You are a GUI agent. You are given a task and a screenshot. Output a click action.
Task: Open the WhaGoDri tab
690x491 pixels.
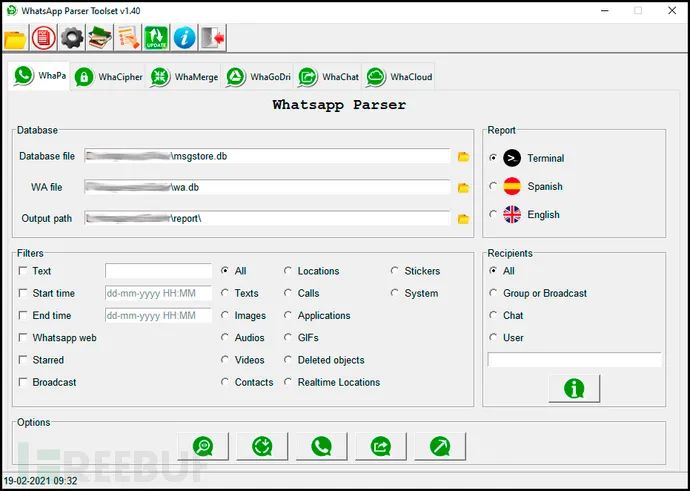[258, 77]
